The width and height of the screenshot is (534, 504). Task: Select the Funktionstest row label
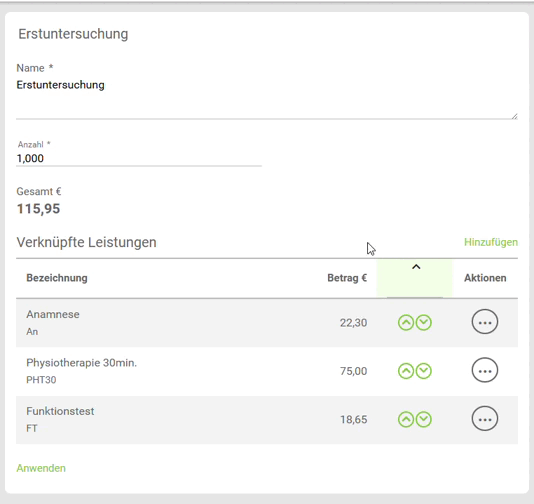click(x=60, y=411)
